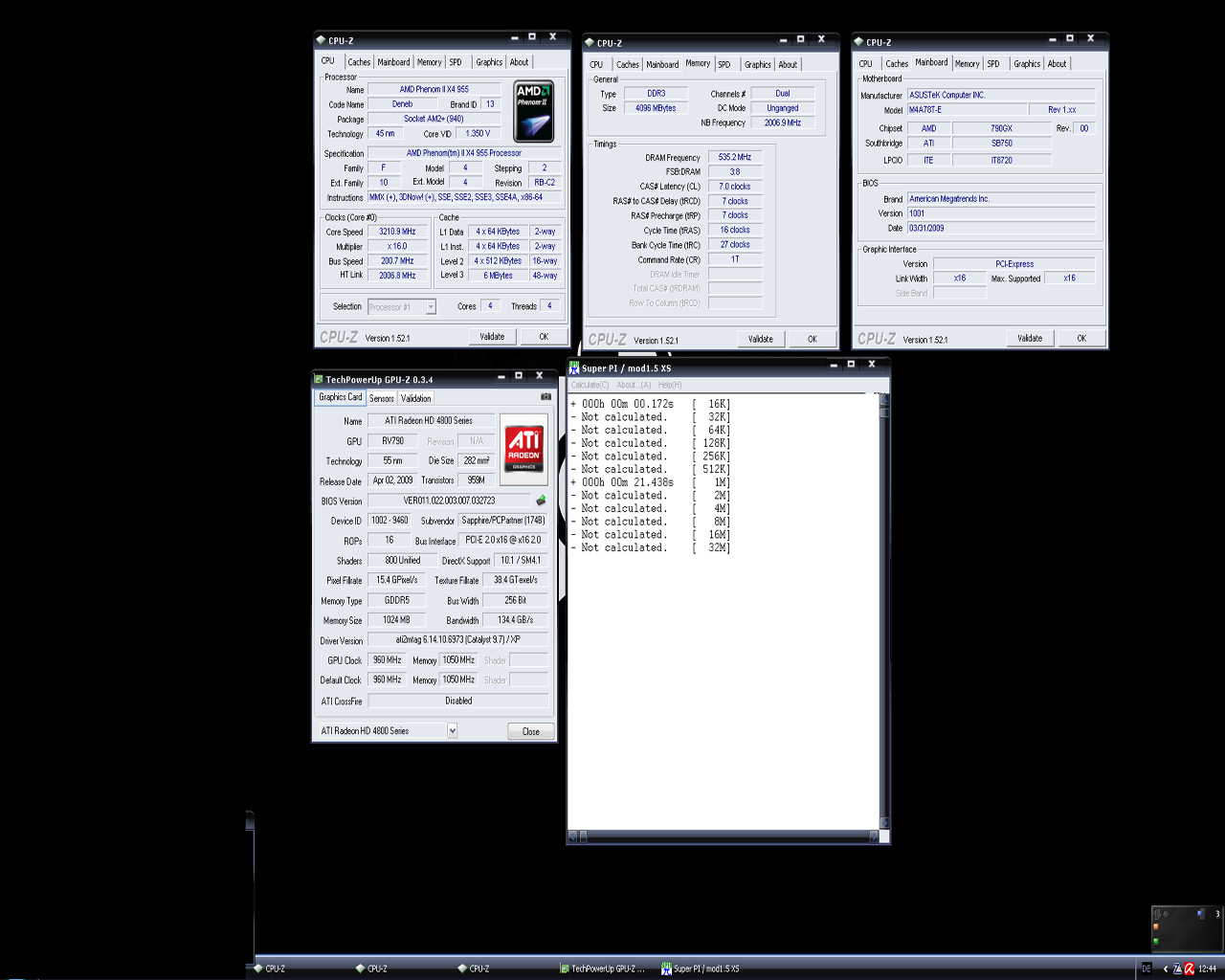Switch to Validation tab in GPU-Z
The width and height of the screenshot is (1225, 980).
[x=415, y=398]
